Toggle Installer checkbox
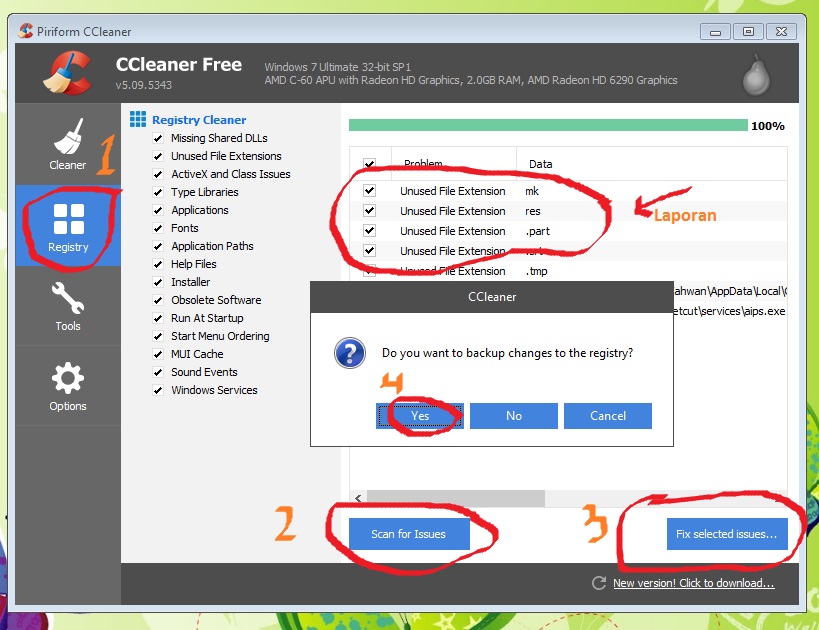Image resolution: width=819 pixels, height=630 pixels. (158, 282)
